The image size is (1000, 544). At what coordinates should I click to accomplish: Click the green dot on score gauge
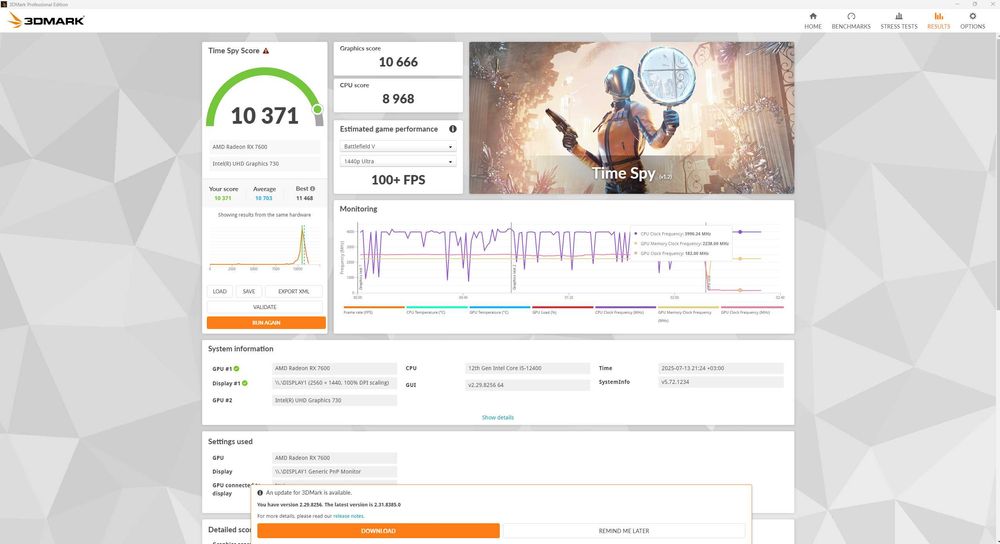click(x=317, y=110)
